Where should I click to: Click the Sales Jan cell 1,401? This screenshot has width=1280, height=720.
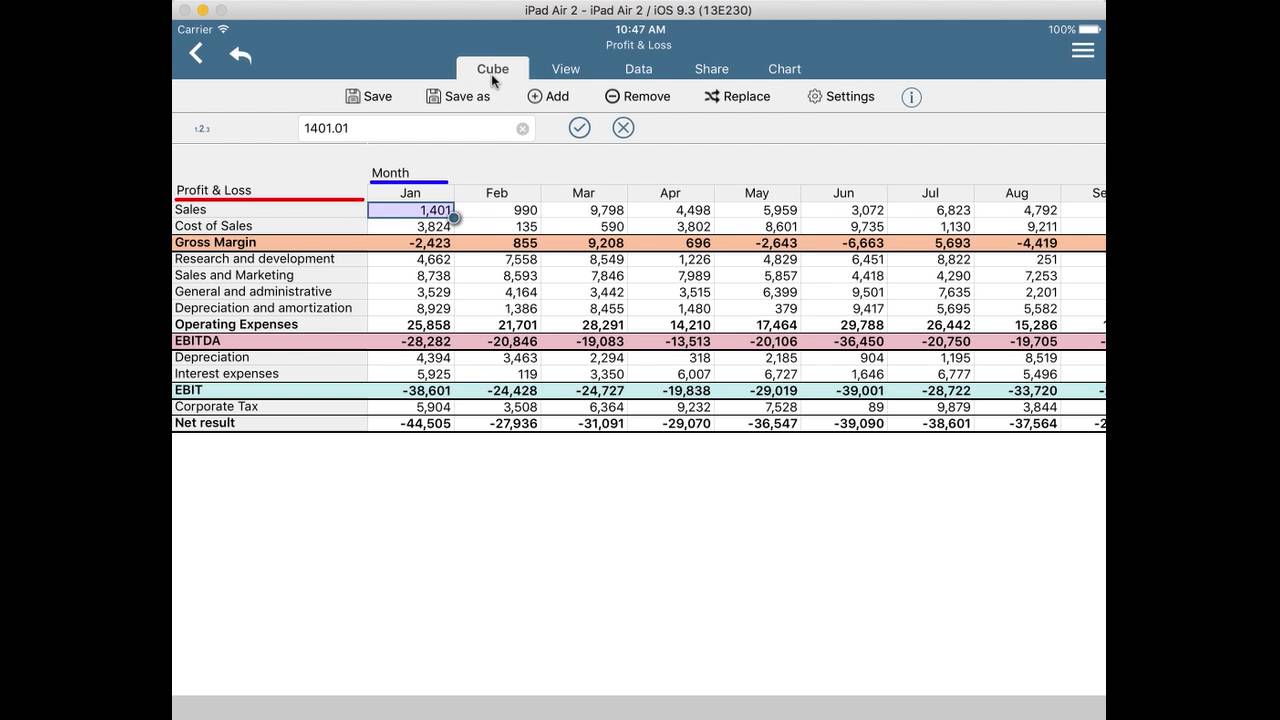tap(411, 210)
